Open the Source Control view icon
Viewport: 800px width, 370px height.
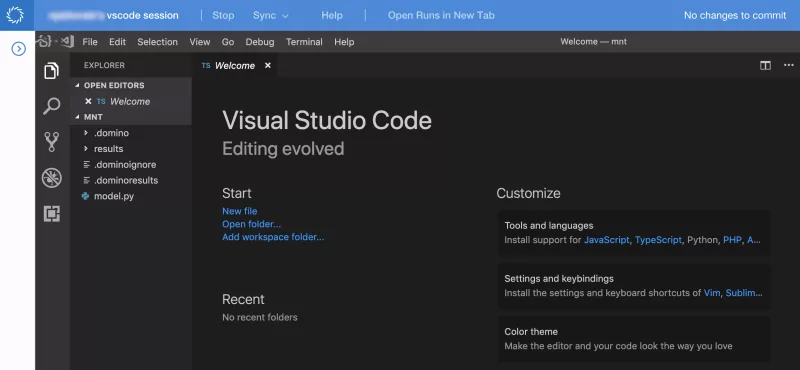pos(52,142)
